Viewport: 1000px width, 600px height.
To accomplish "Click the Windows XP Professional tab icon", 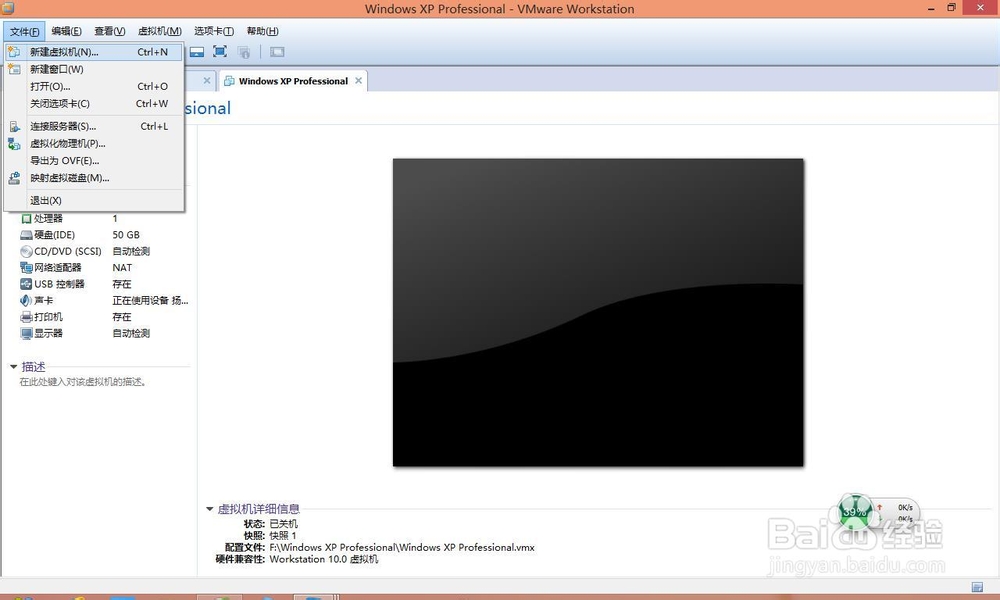I will tap(230, 81).
